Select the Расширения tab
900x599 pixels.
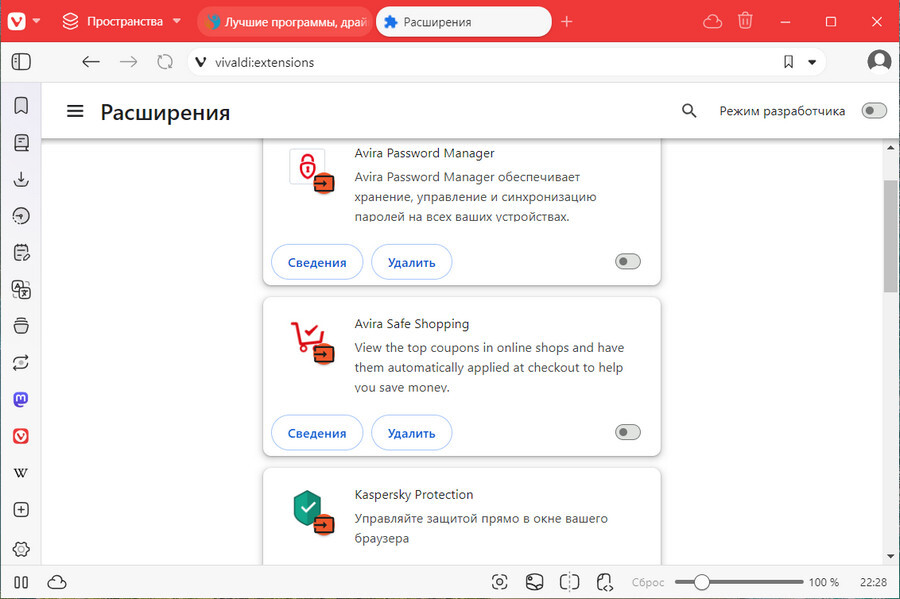(464, 22)
